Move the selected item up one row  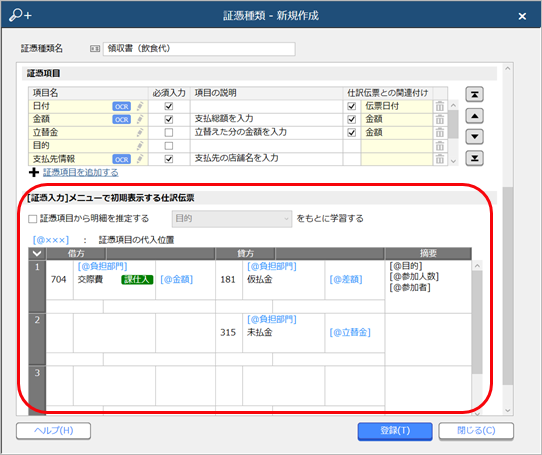[x=474, y=116]
